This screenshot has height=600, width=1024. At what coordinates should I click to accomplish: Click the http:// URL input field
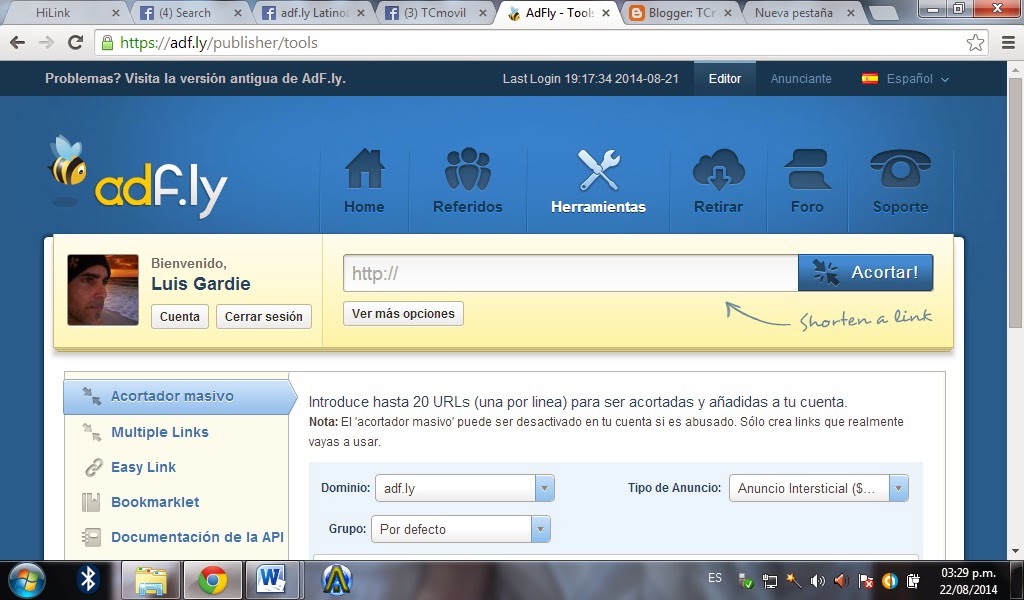[x=570, y=272]
